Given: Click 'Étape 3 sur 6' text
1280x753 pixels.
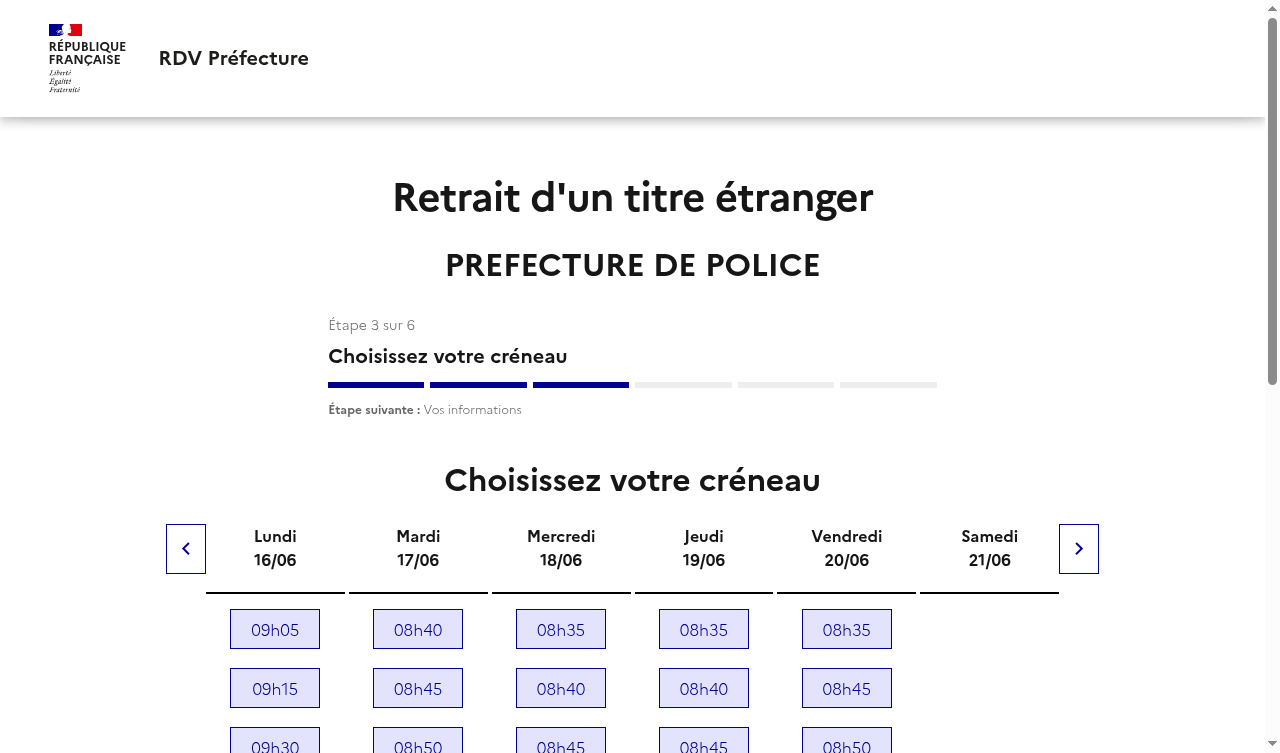Looking at the screenshot, I should 372,325.
